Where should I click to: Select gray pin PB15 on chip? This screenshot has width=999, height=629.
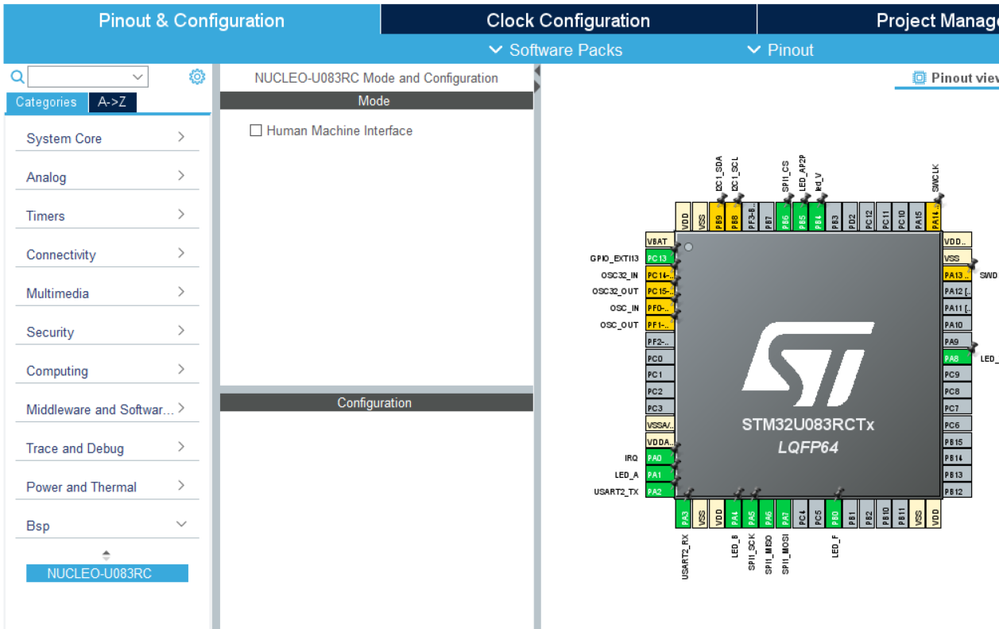(x=957, y=441)
